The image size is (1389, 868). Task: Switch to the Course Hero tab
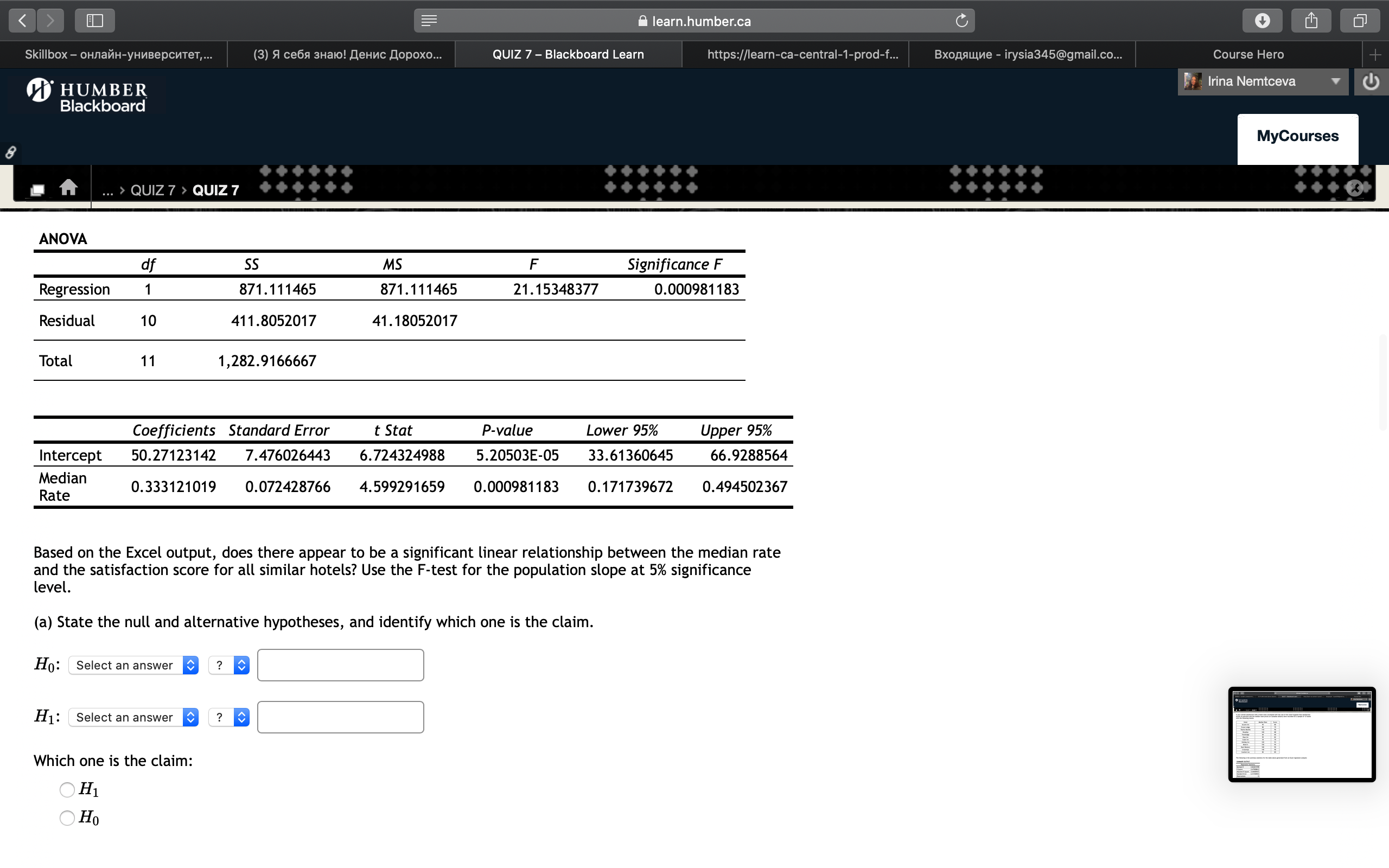coord(1248,54)
